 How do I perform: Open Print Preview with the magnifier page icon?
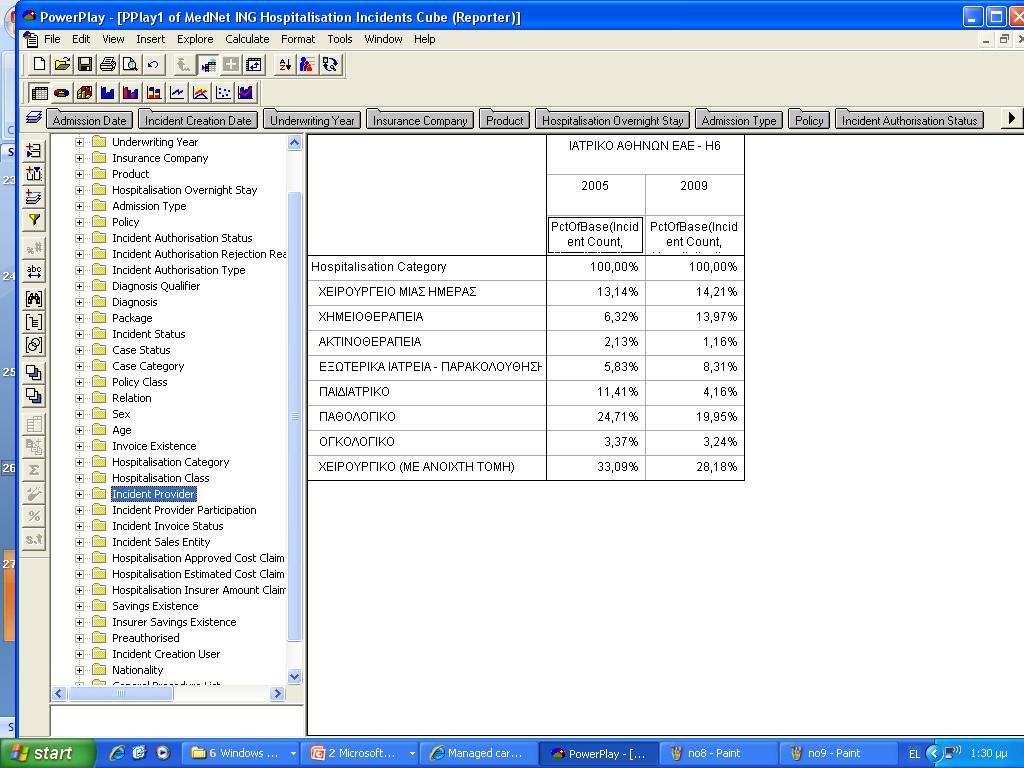[x=130, y=64]
